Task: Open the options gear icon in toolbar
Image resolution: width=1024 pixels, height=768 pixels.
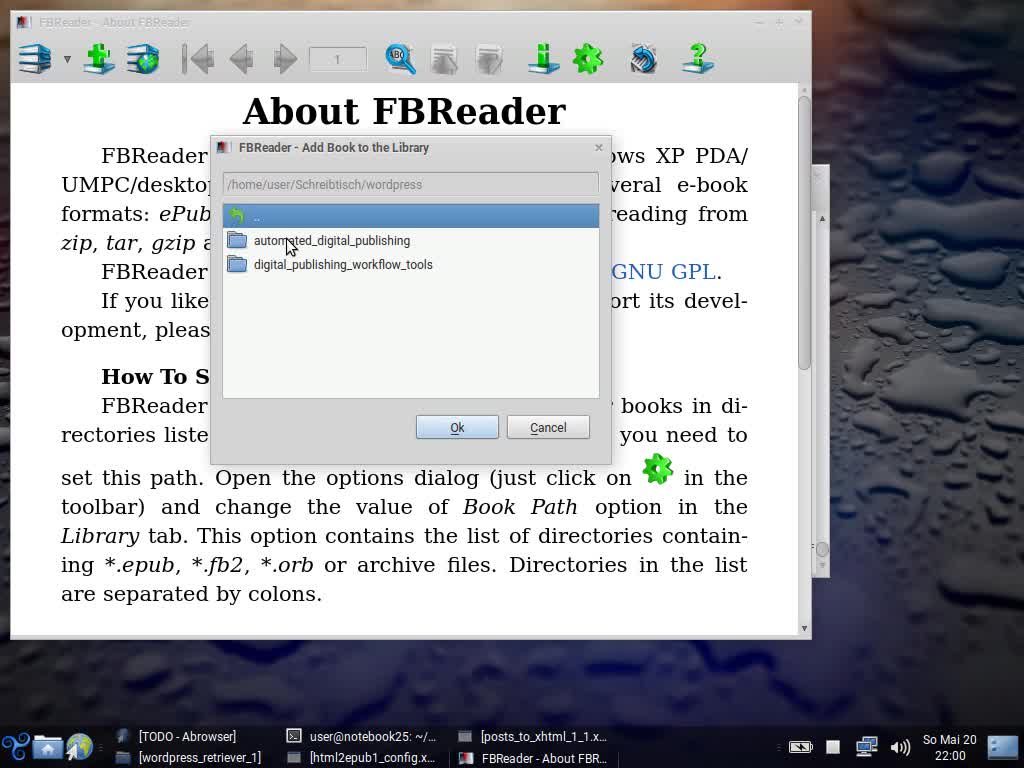Action: point(588,59)
